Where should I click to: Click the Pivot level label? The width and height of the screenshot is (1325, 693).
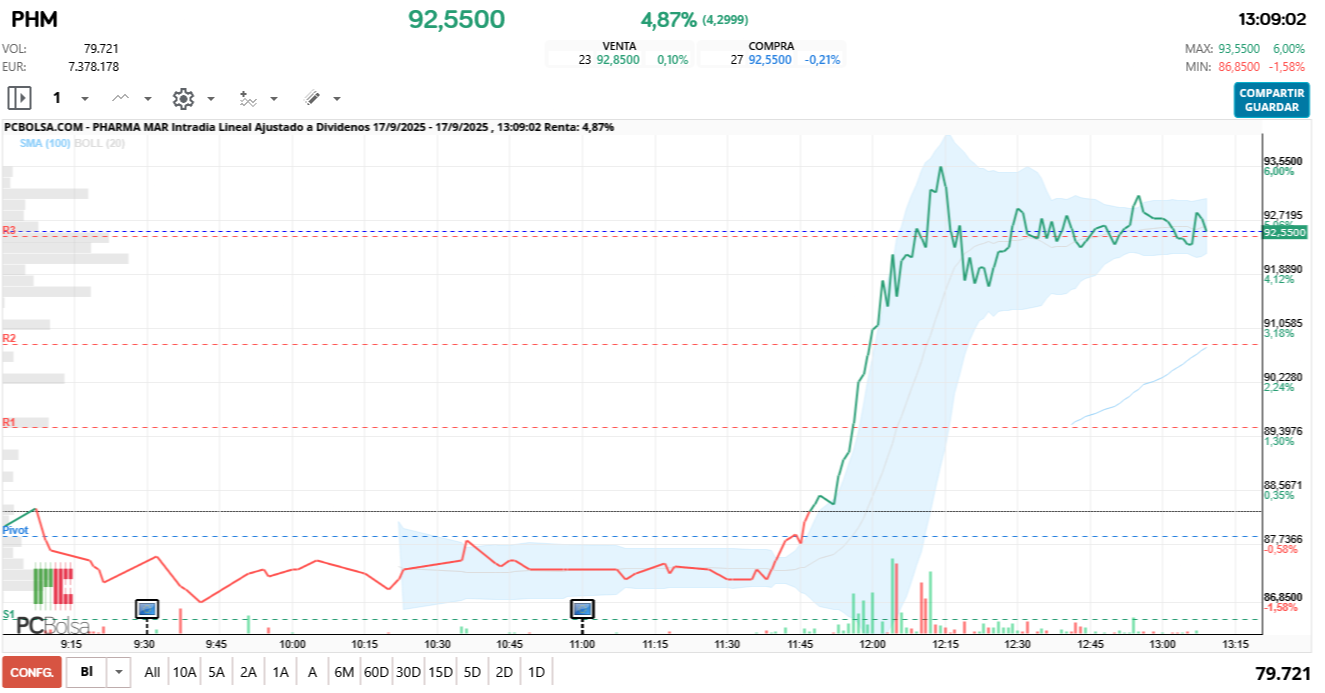tap(15, 530)
